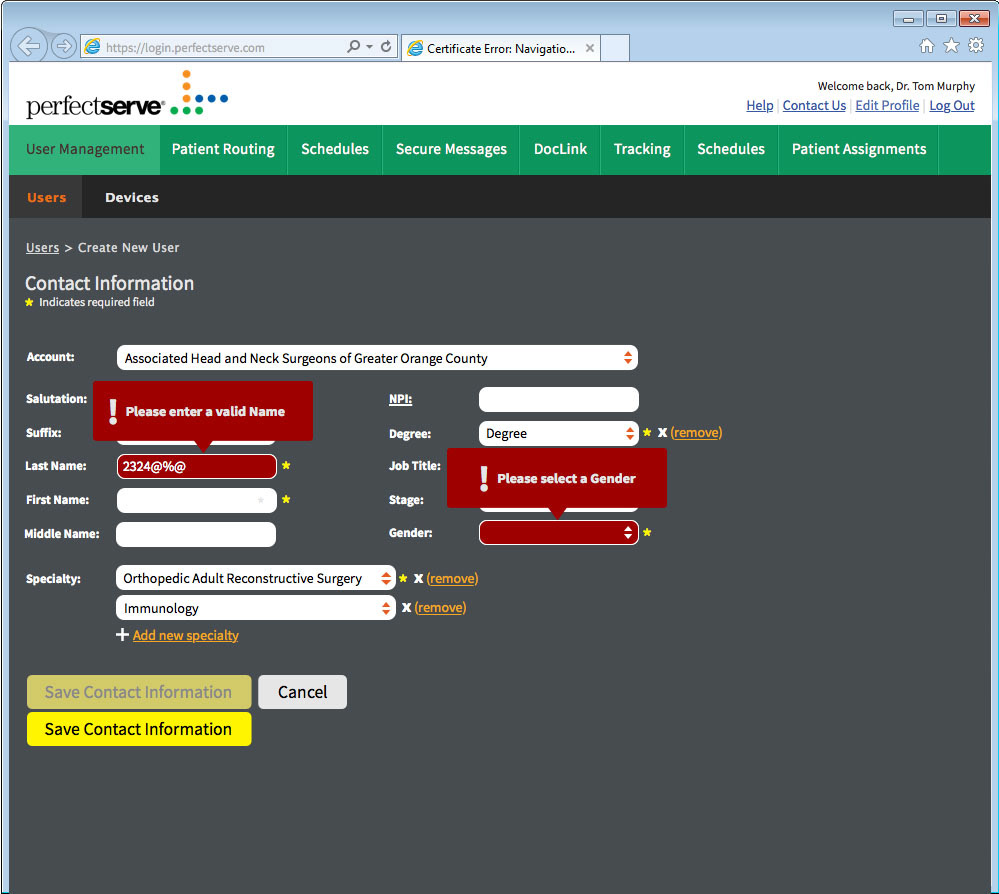The image size is (999, 894).
Task: Click 'Create New User' breadcrumb text
Action: point(128,248)
